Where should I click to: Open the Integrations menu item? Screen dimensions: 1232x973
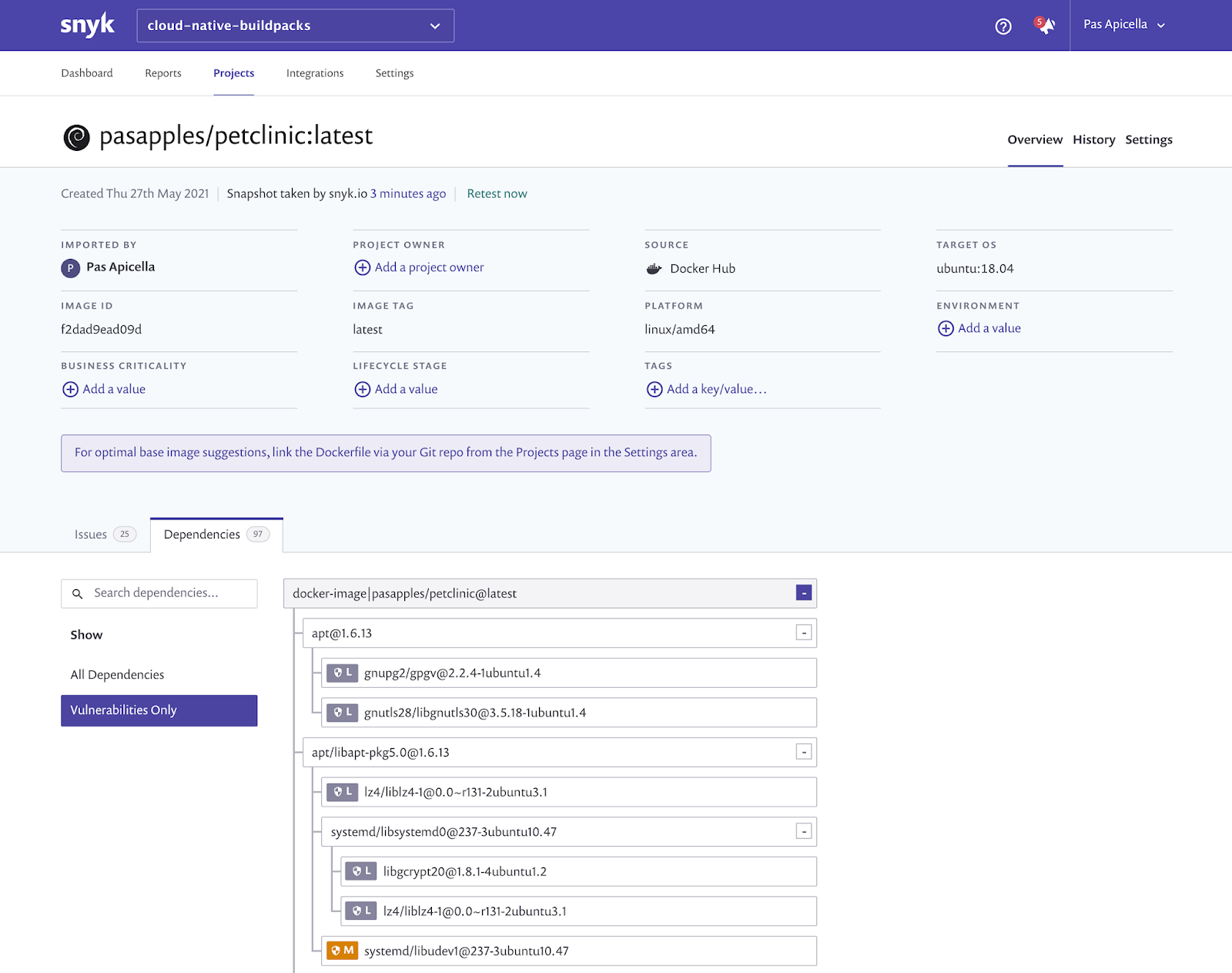coord(315,73)
